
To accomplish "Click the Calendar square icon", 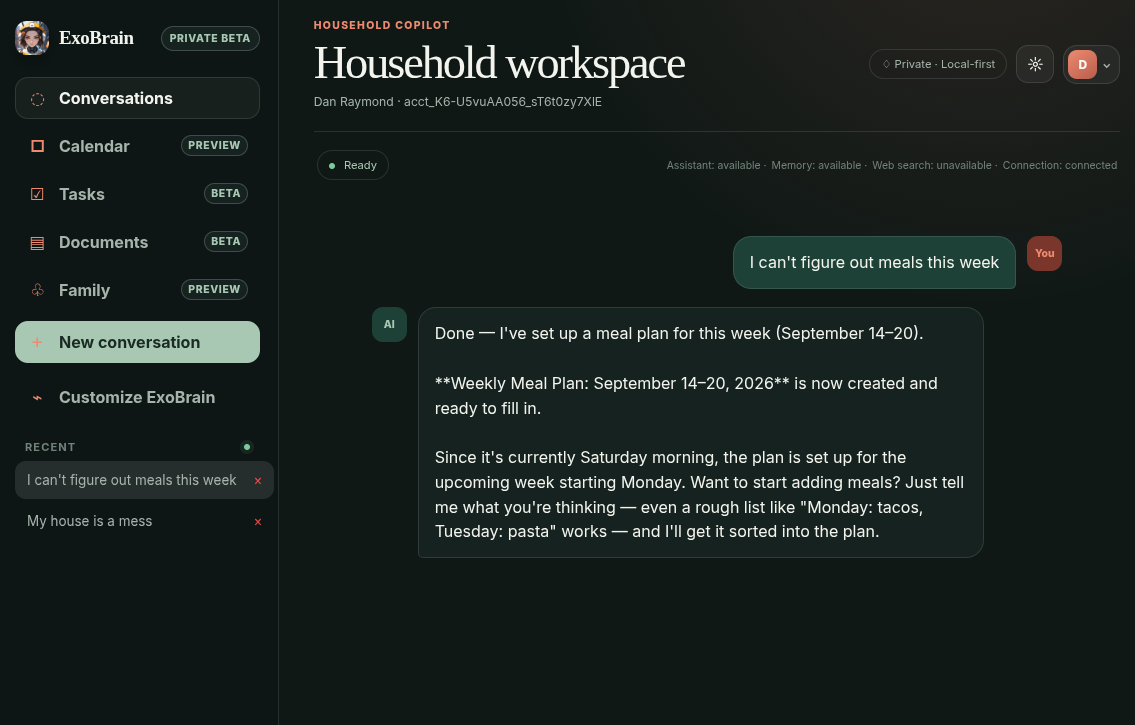I will tap(38, 146).
